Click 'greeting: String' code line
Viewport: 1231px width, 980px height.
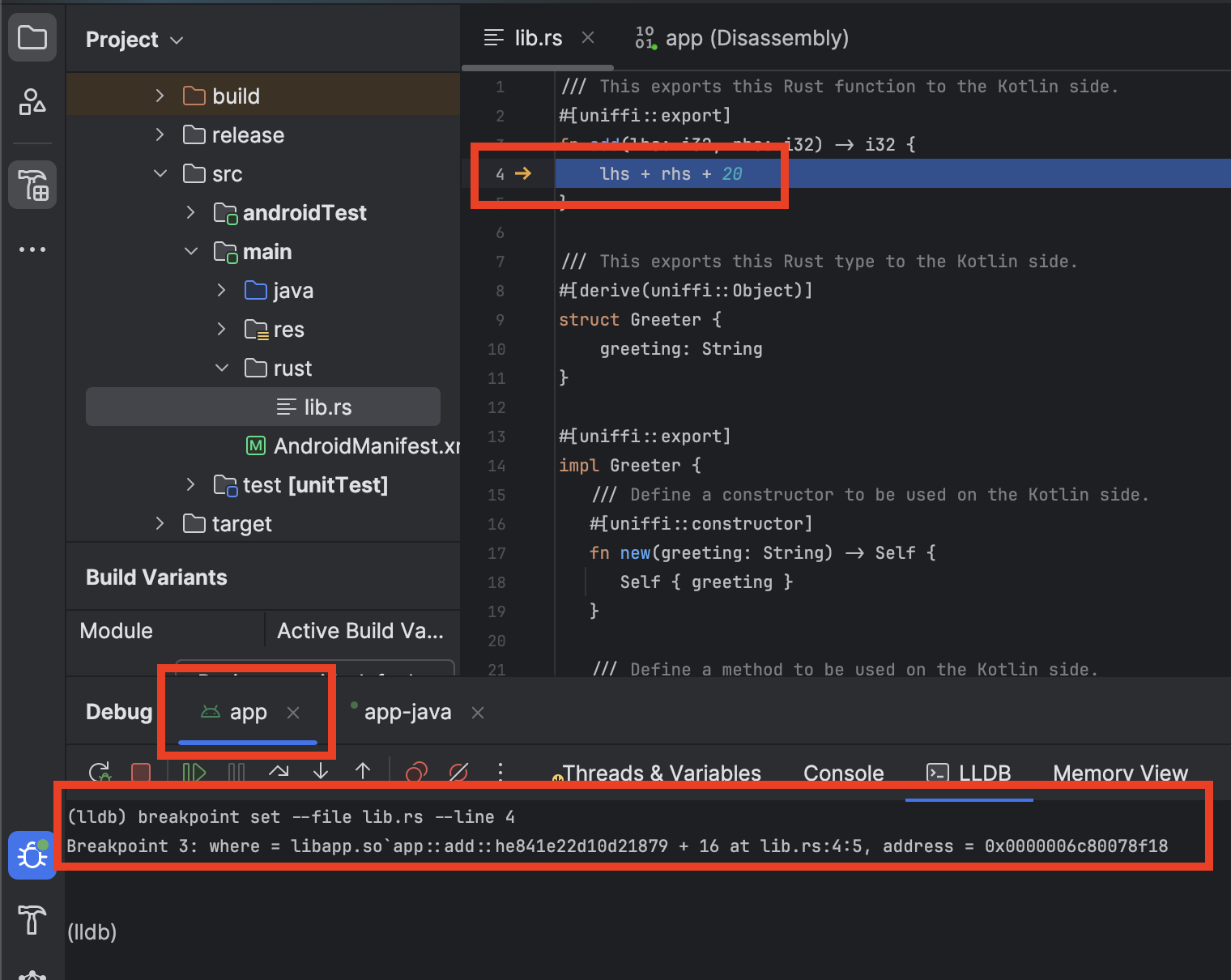pos(681,349)
